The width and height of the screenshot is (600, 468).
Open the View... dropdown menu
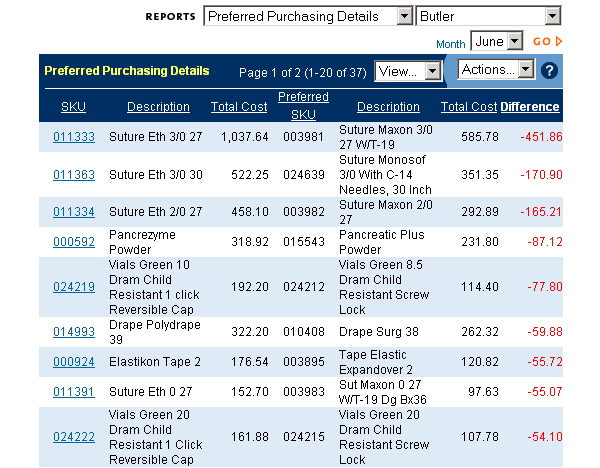[408, 71]
